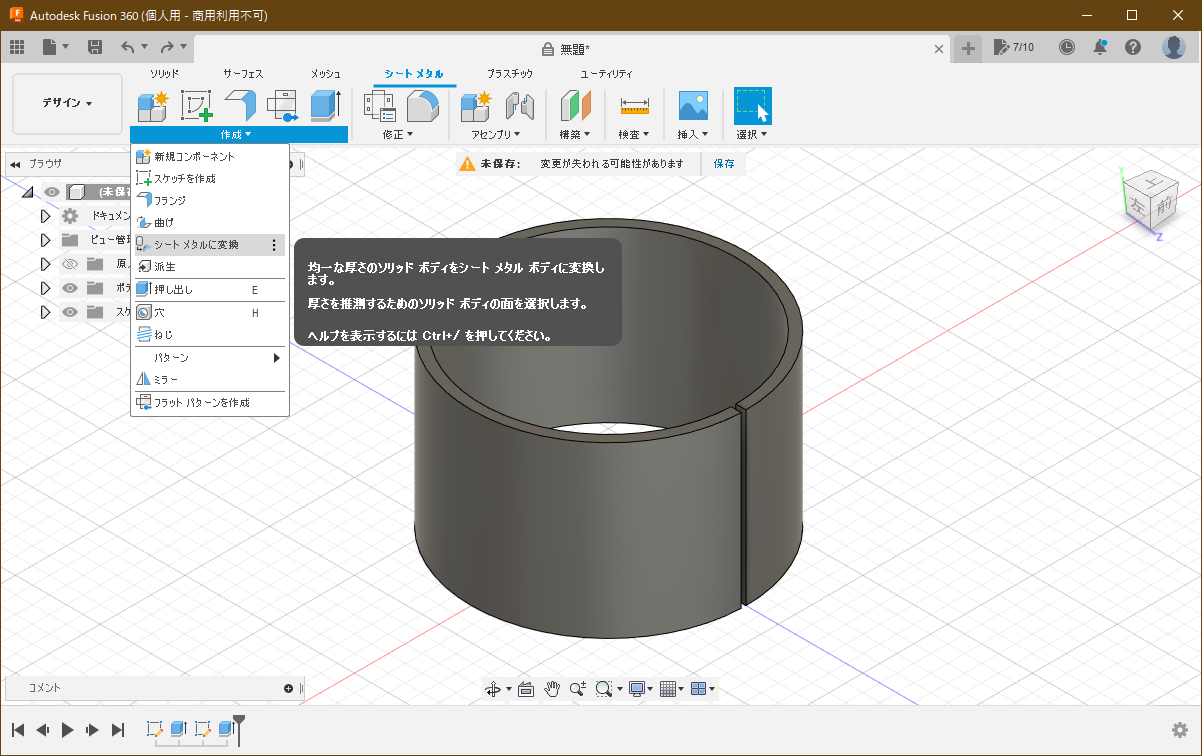Click the Measure ruler icon
The width and height of the screenshot is (1202, 756).
click(x=634, y=105)
